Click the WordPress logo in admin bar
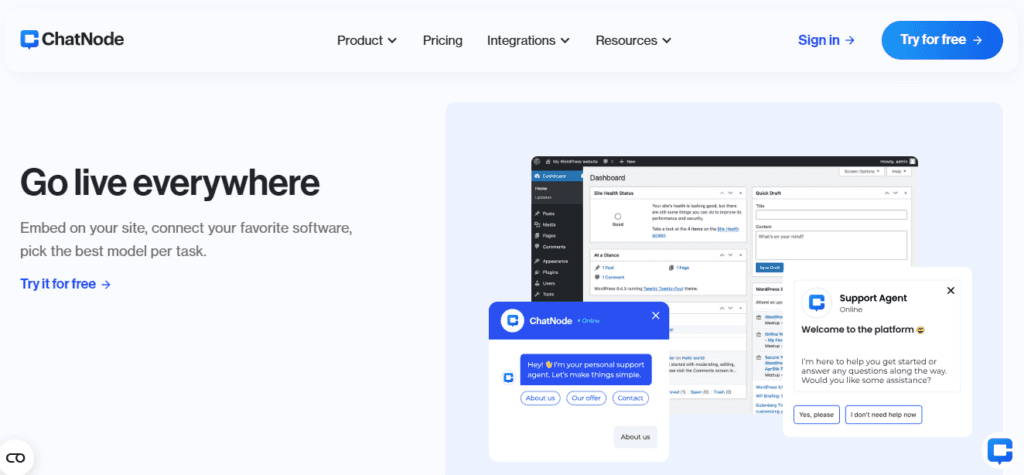1024x475 pixels. [x=537, y=161]
